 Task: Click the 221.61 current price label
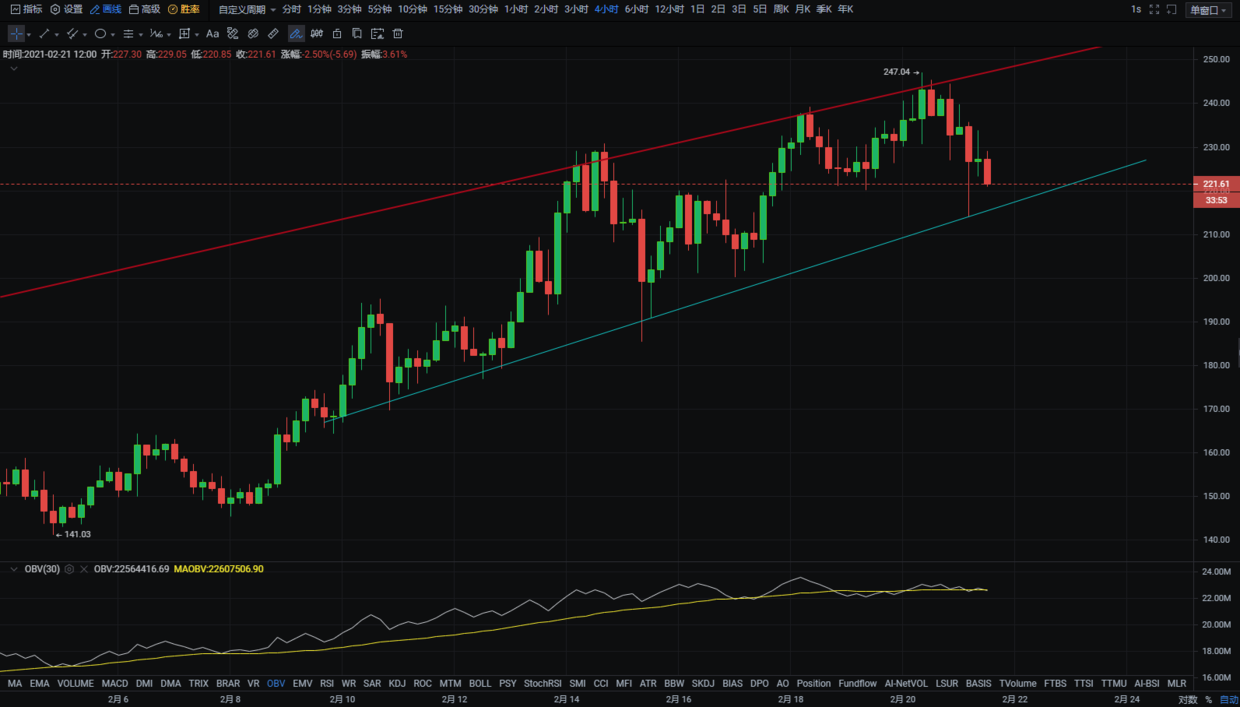coord(1215,184)
